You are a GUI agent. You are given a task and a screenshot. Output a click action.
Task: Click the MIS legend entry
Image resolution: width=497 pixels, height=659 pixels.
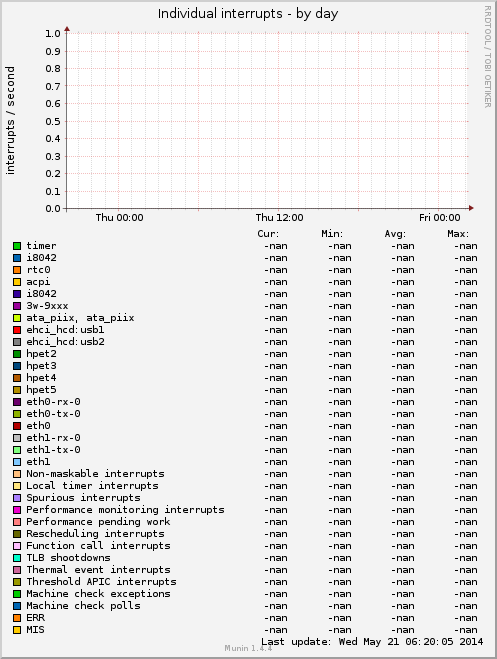pos(35,630)
